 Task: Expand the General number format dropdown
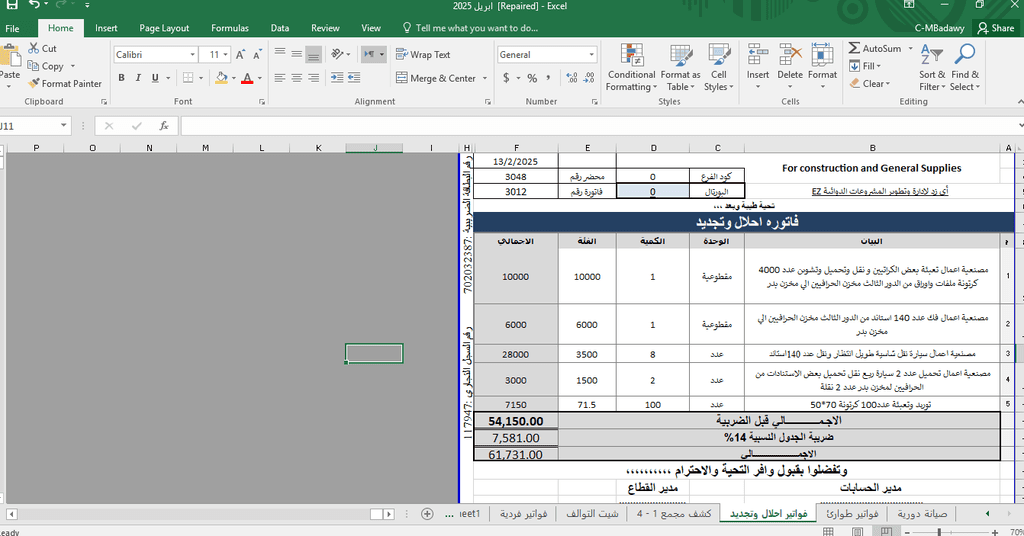(591, 54)
